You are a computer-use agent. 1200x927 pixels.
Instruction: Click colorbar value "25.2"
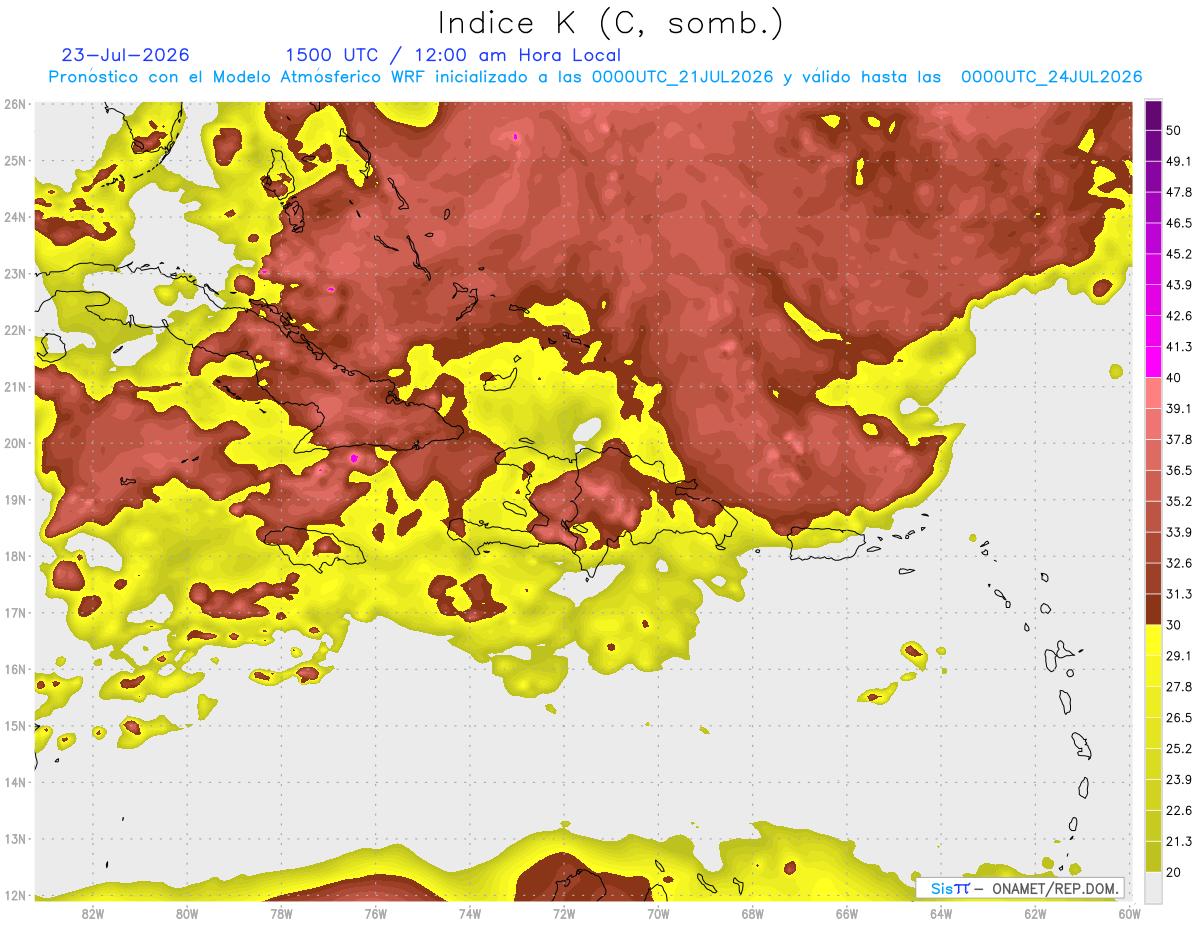1178,749
